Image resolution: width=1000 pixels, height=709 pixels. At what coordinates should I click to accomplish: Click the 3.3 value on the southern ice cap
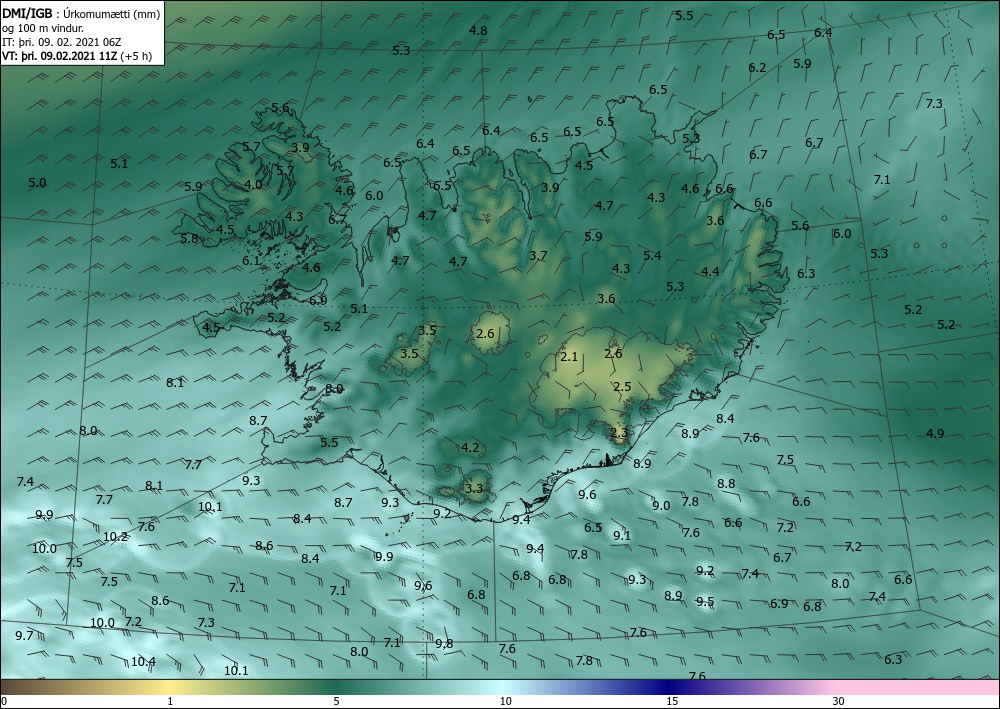coord(474,489)
